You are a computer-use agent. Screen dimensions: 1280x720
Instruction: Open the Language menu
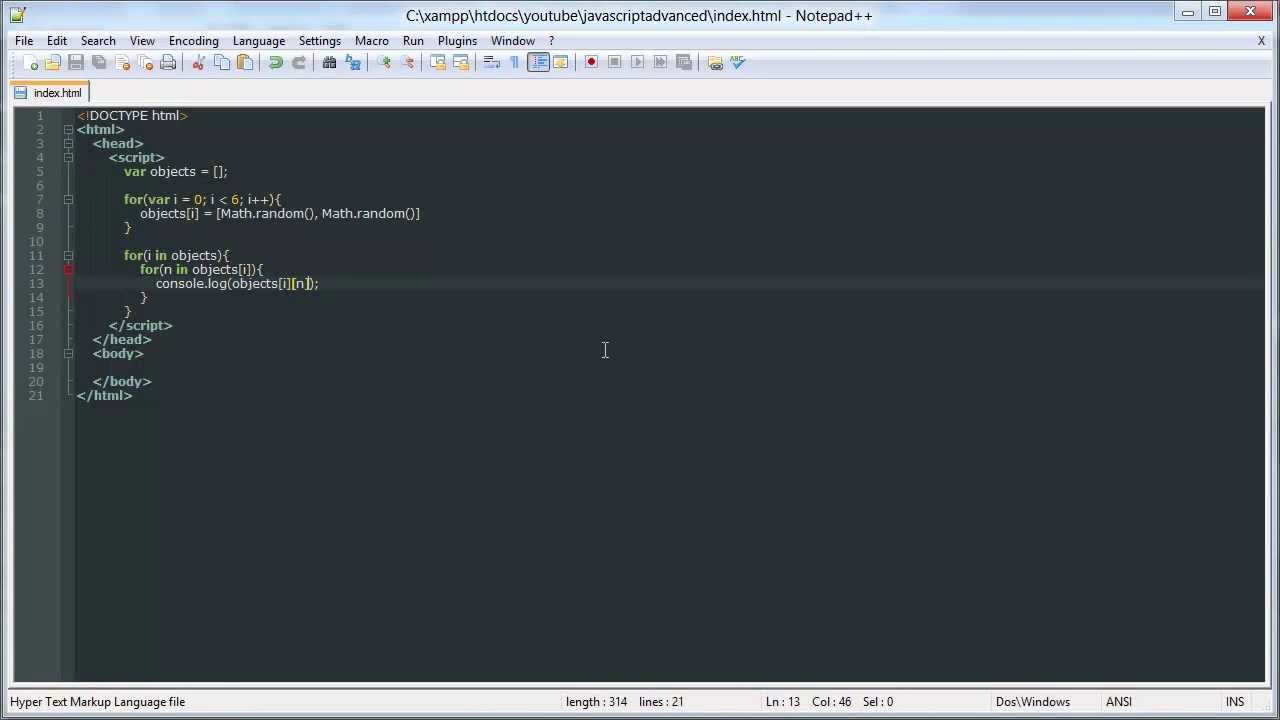[x=259, y=41]
